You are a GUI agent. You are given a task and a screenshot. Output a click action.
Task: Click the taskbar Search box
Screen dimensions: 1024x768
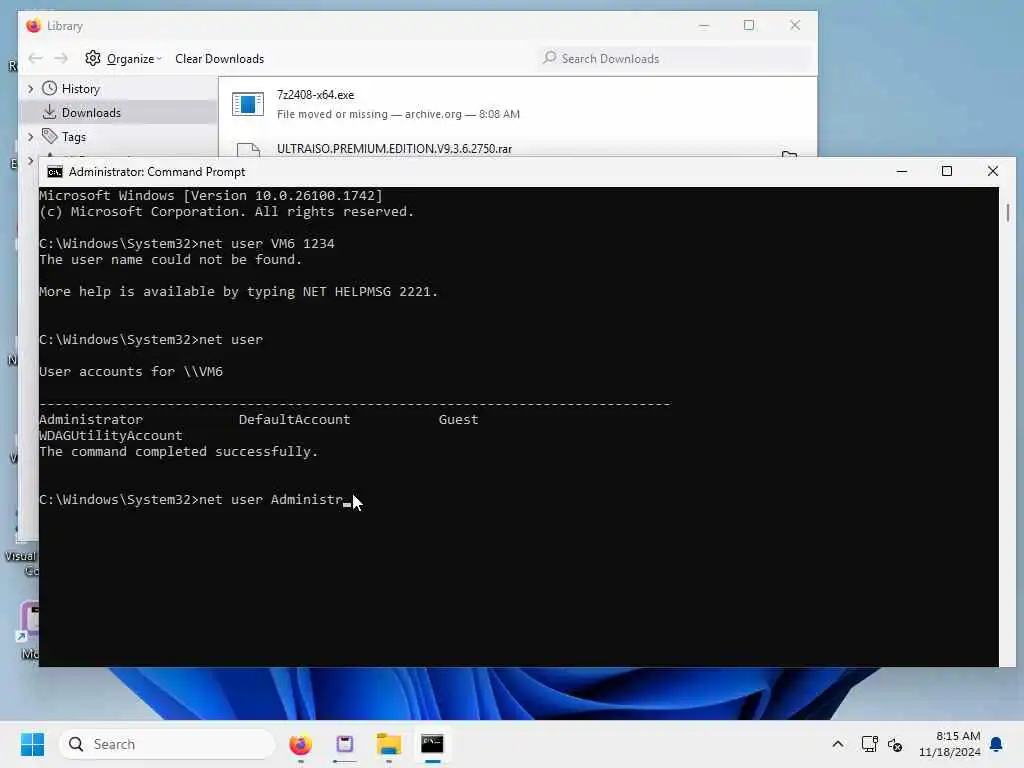[x=167, y=744]
